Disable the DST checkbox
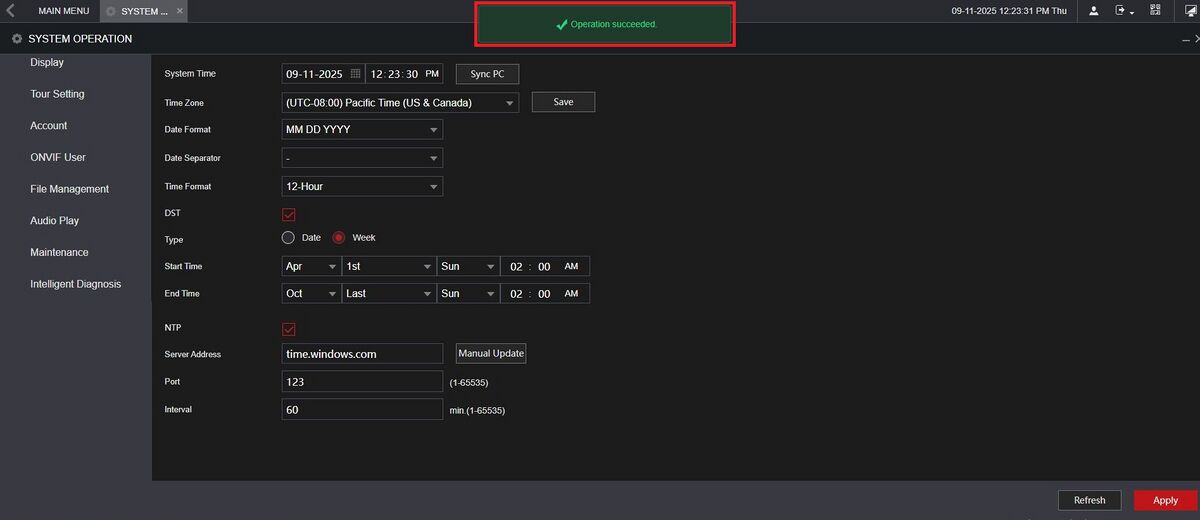Viewport: 1200px width, 520px height. (289, 214)
